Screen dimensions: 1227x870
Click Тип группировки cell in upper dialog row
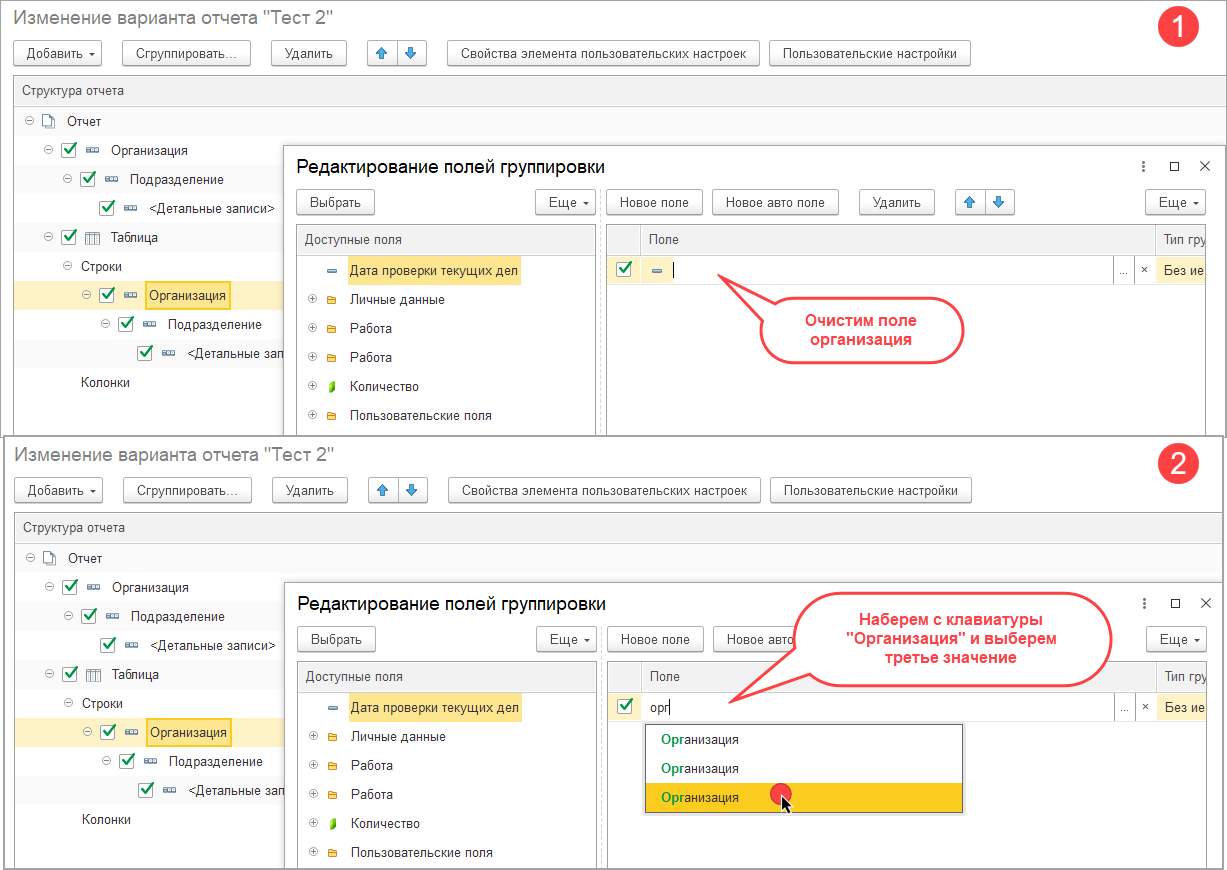[1180, 270]
